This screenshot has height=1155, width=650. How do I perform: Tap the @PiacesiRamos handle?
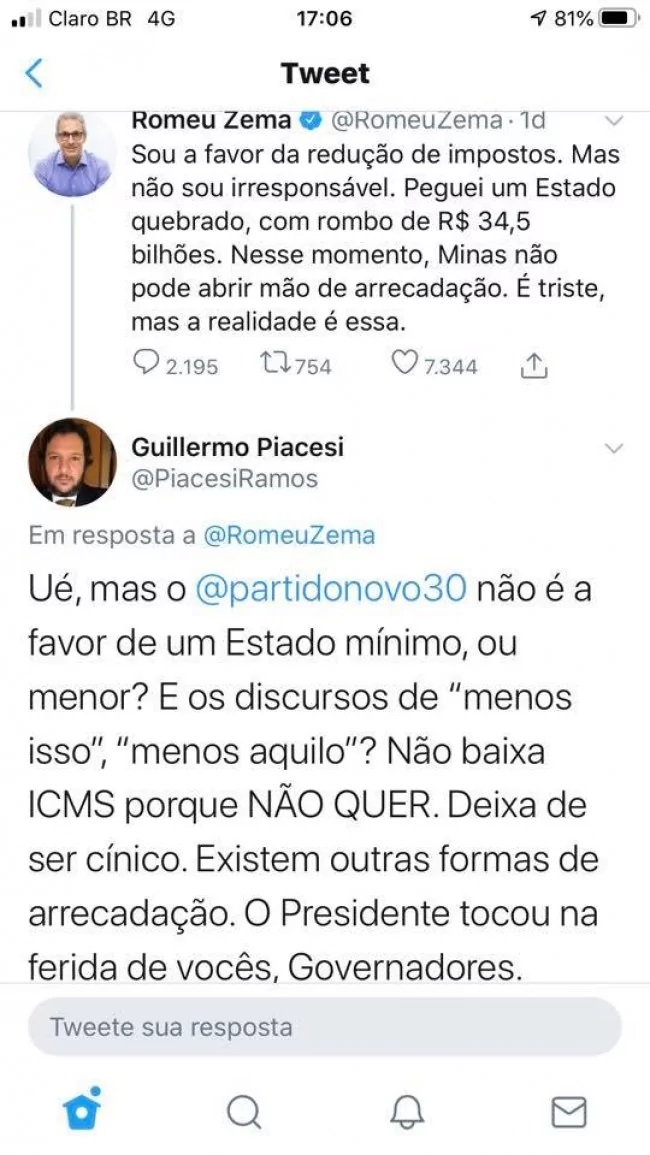(224, 479)
